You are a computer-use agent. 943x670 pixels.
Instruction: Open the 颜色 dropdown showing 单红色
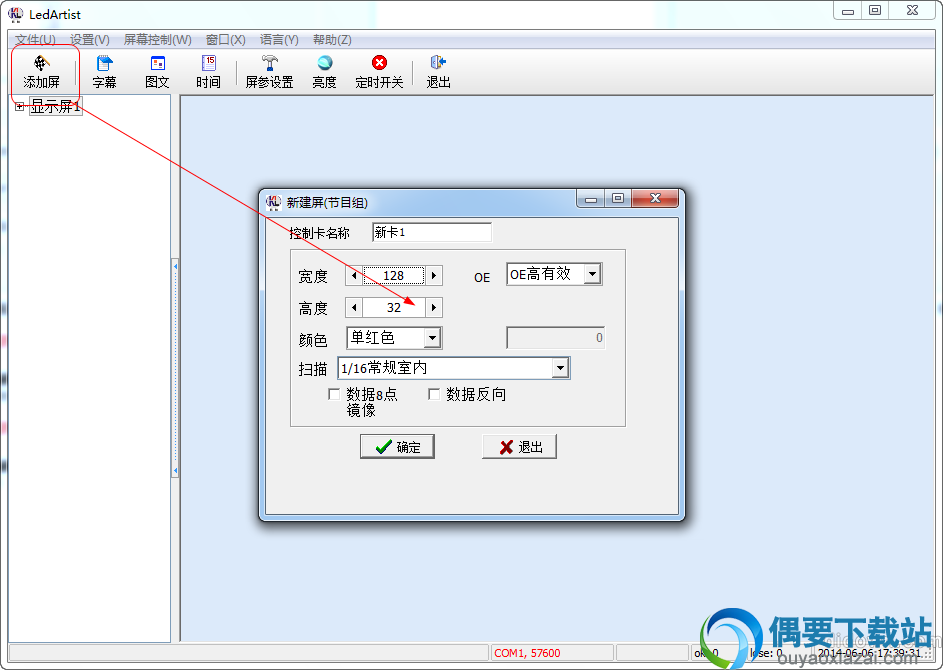pos(432,338)
